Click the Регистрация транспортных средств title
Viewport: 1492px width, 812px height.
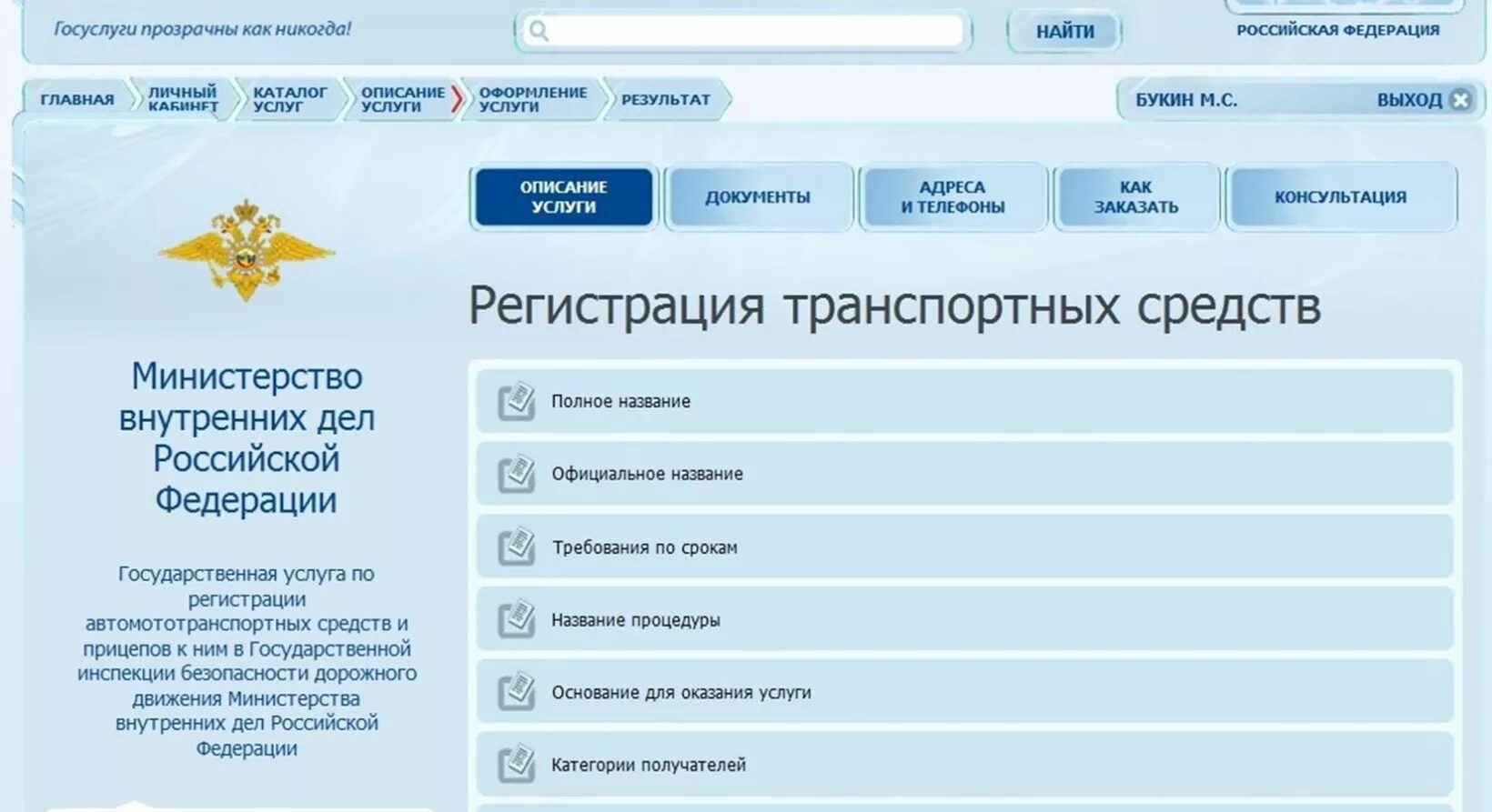(894, 306)
